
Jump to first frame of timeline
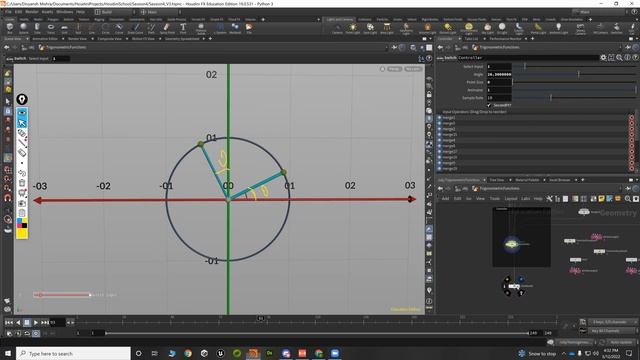[x=9, y=322]
